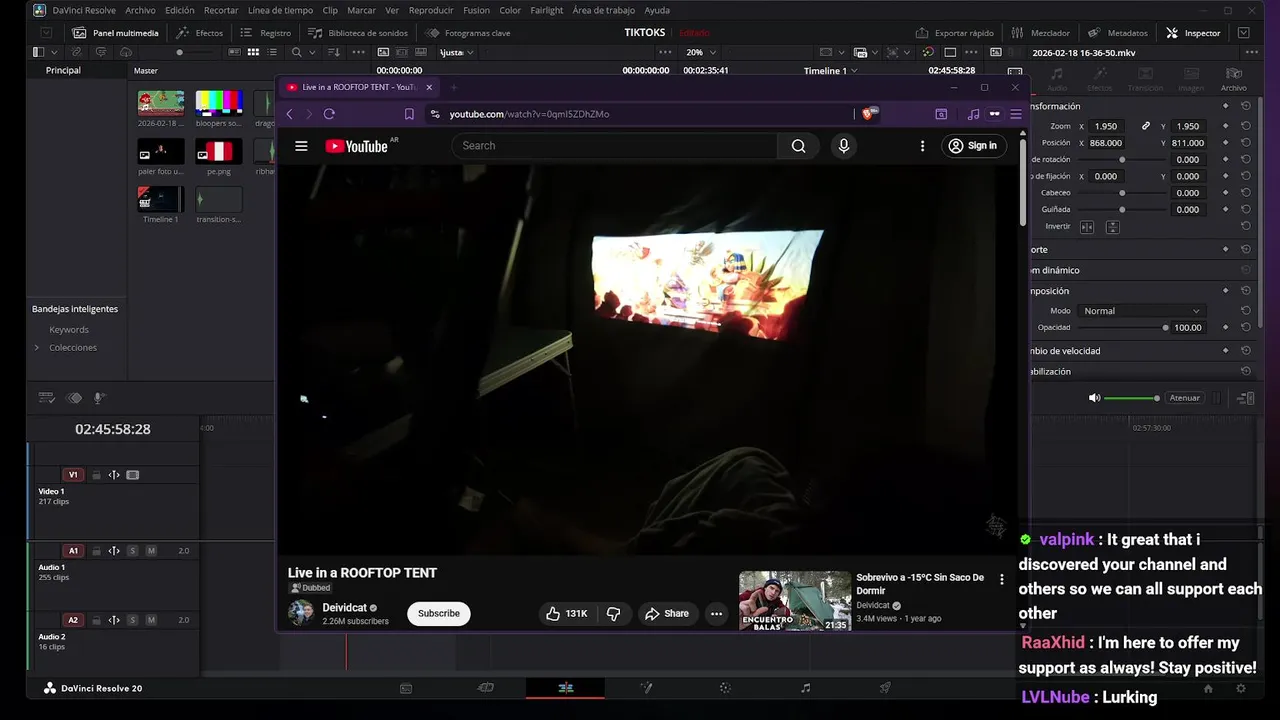Open the Metadatos panel
The width and height of the screenshot is (1280, 720).
(1118, 33)
